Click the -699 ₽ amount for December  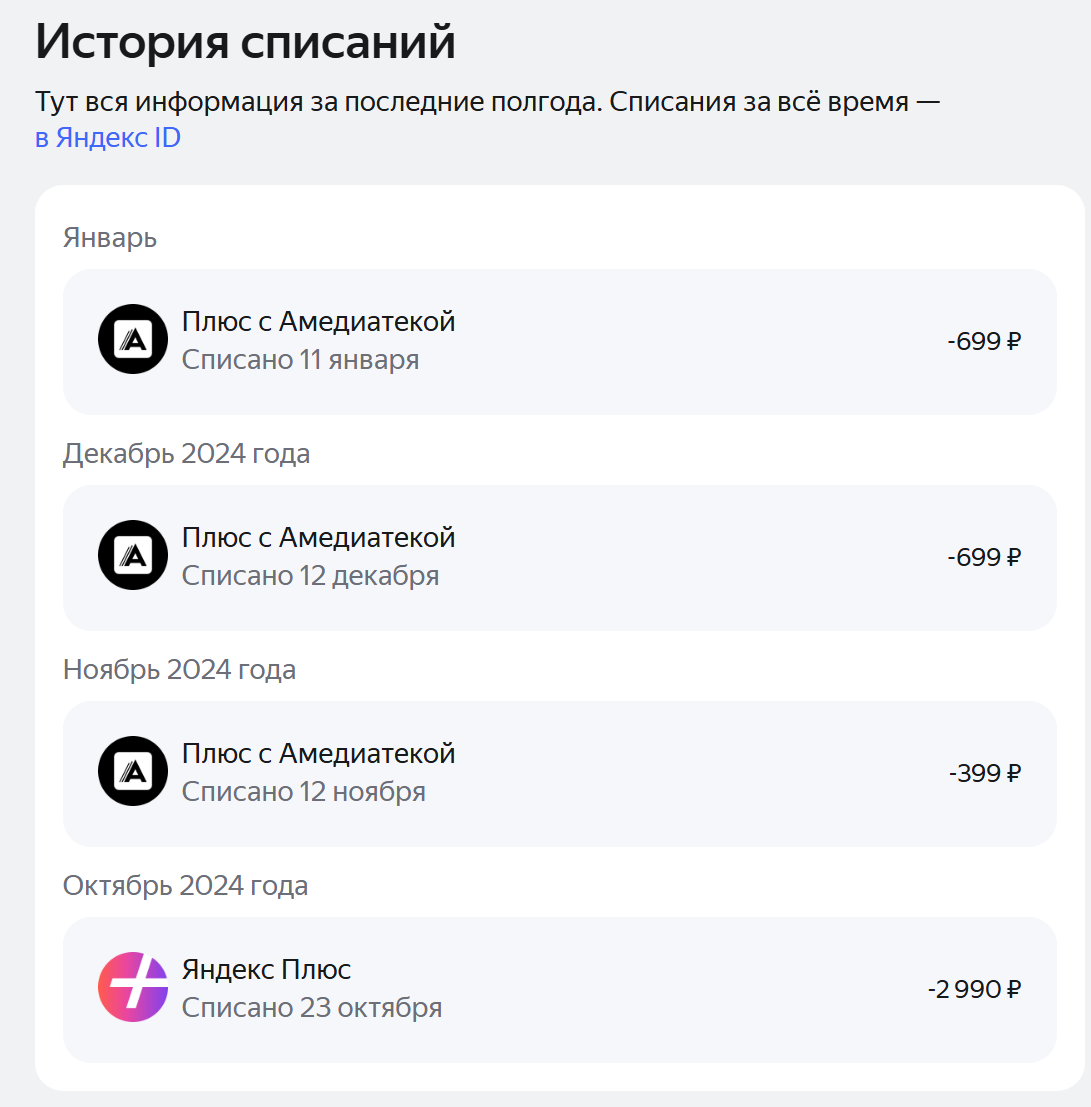click(984, 557)
